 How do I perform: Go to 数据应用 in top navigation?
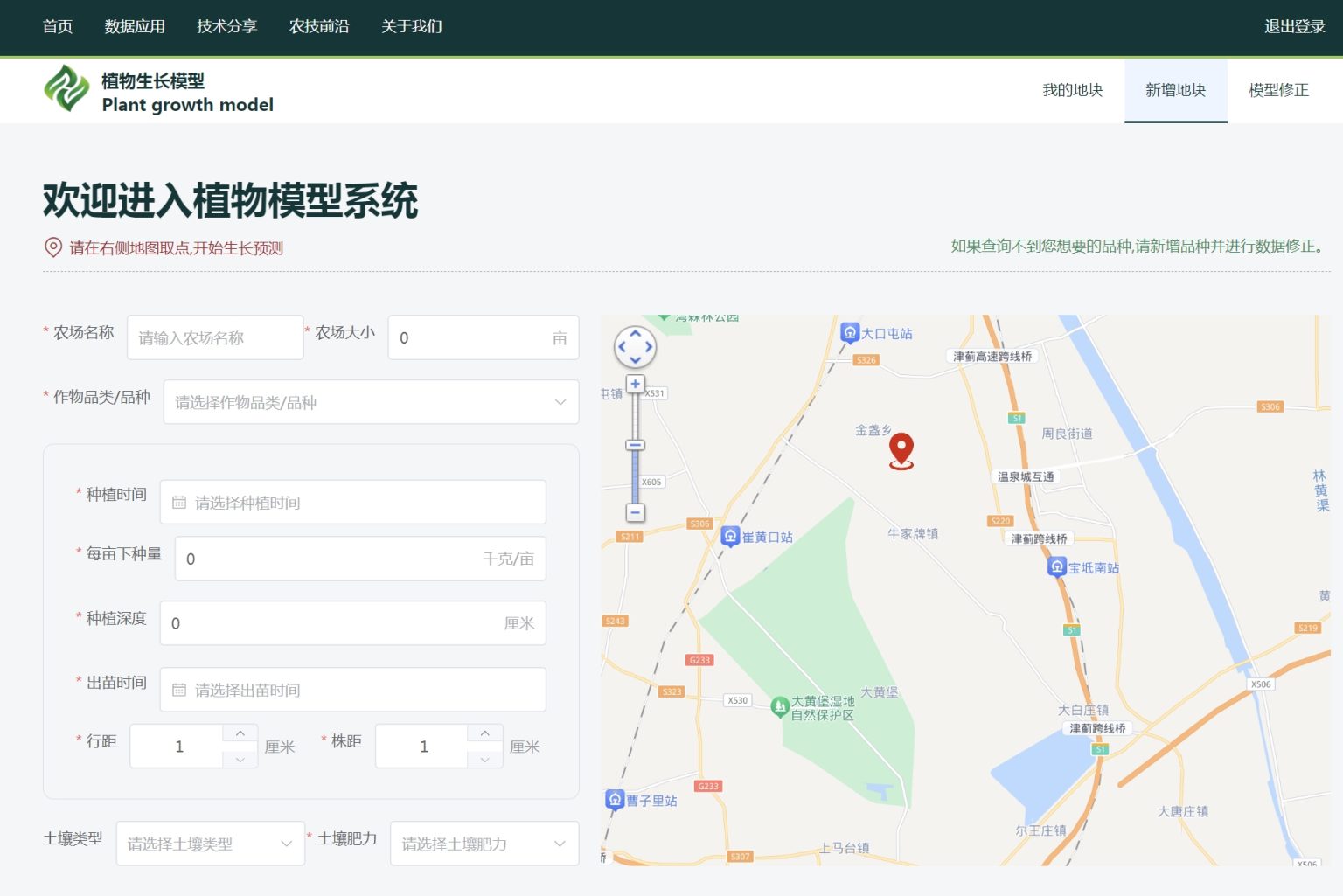pyautogui.click(x=135, y=26)
